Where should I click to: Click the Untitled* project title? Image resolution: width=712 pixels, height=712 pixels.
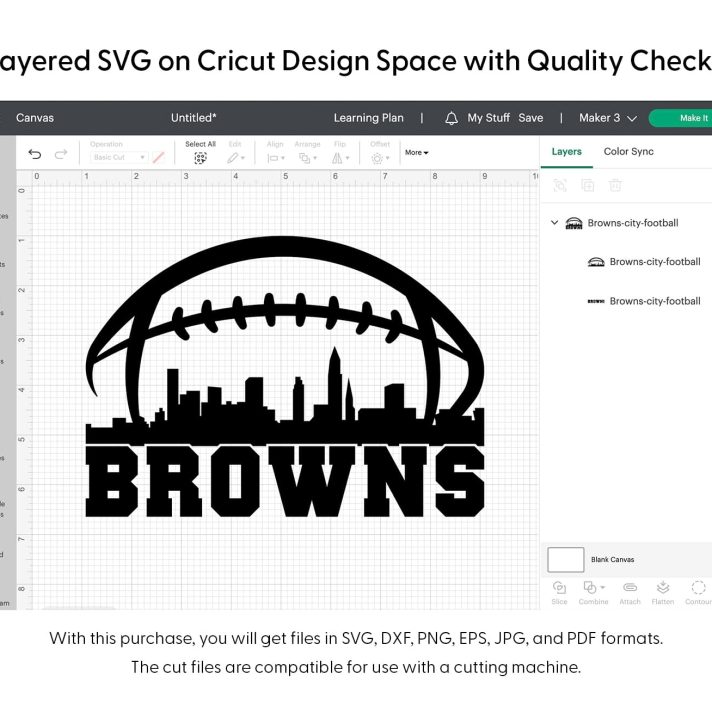tap(193, 118)
